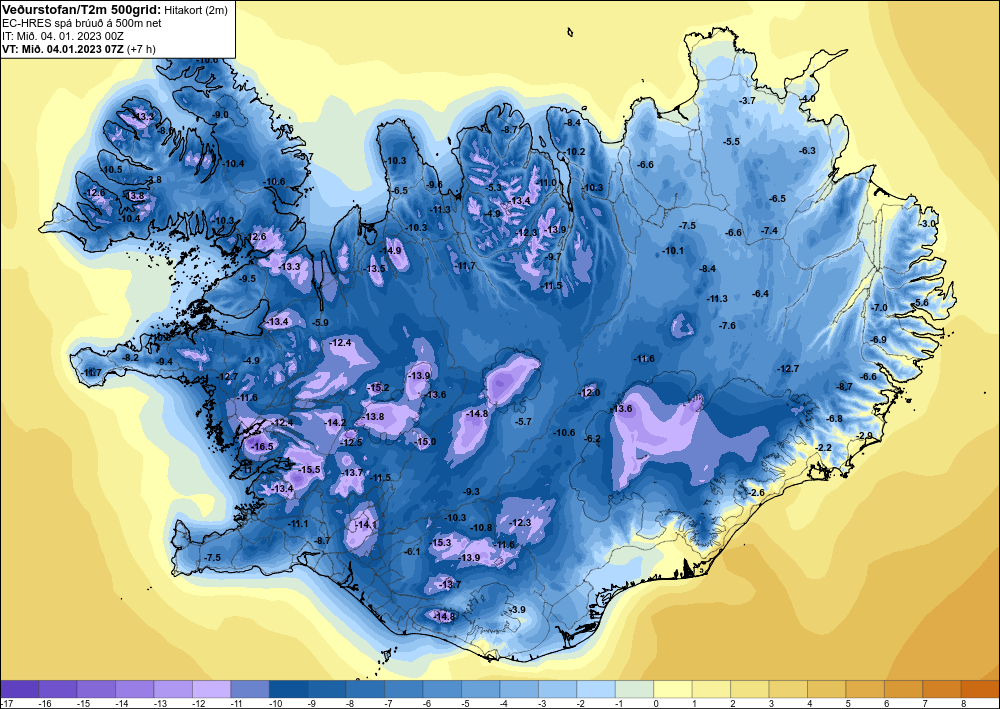This screenshot has width=1000, height=709.
Task: Click the legend swatch between -4 and -3
Action: tap(519, 689)
